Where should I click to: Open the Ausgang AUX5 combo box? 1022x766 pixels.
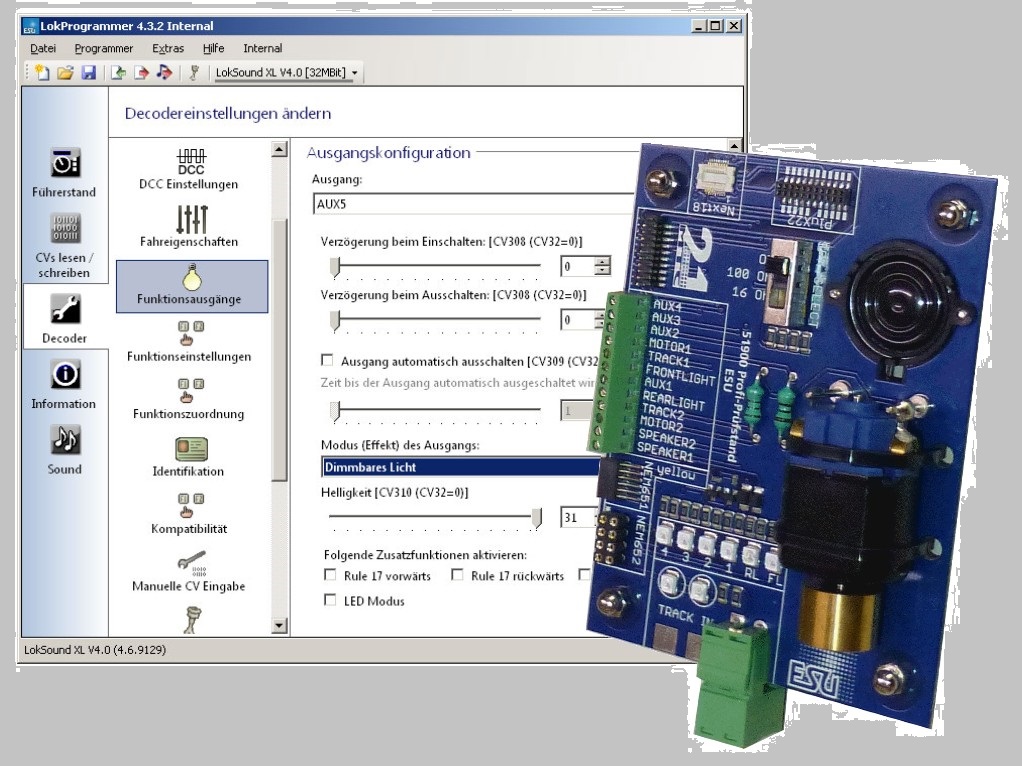click(x=474, y=203)
